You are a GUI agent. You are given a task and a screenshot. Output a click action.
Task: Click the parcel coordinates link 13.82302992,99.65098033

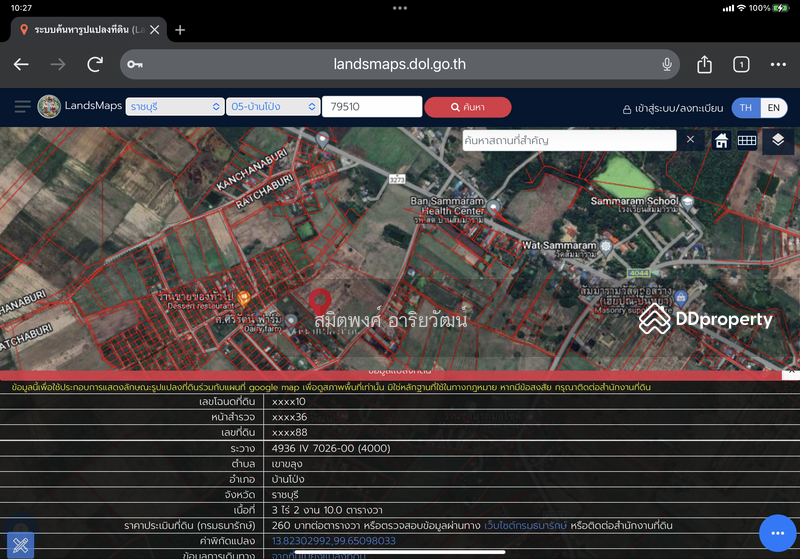[x=334, y=541]
